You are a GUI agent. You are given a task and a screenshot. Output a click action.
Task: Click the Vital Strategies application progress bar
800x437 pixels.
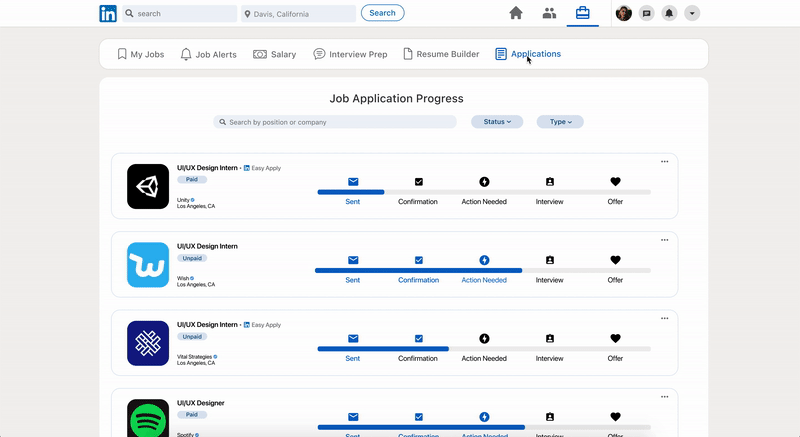pyautogui.click(x=484, y=349)
